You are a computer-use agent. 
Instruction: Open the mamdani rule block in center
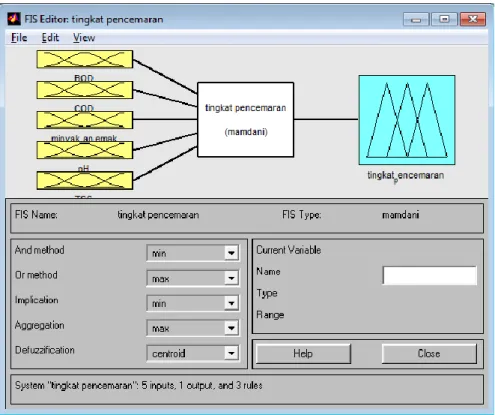pyautogui.click(x=246, y=120)
